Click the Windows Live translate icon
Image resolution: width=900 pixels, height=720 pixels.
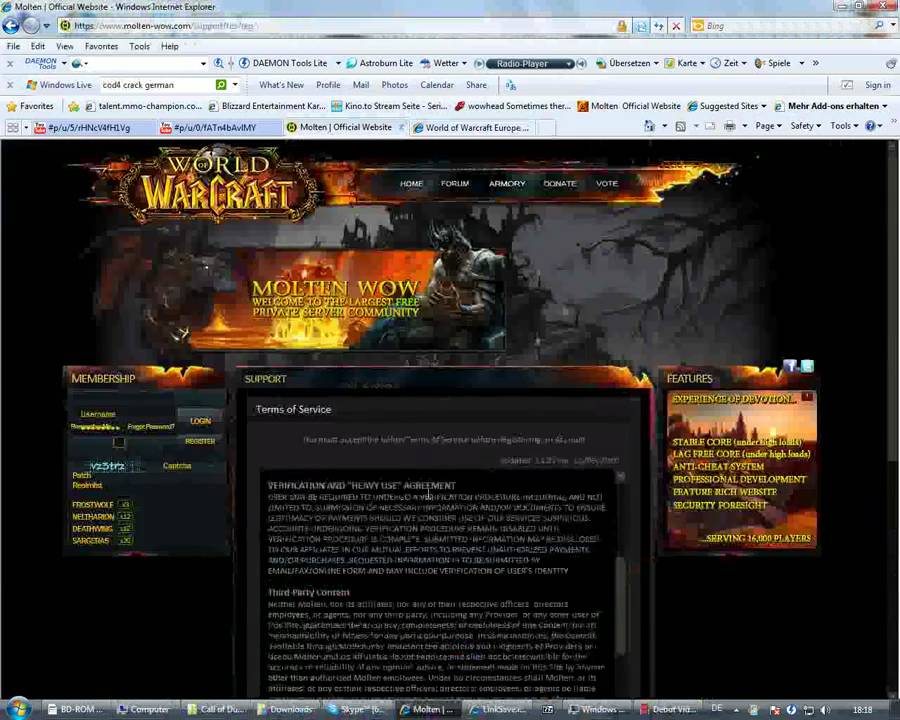510,86
